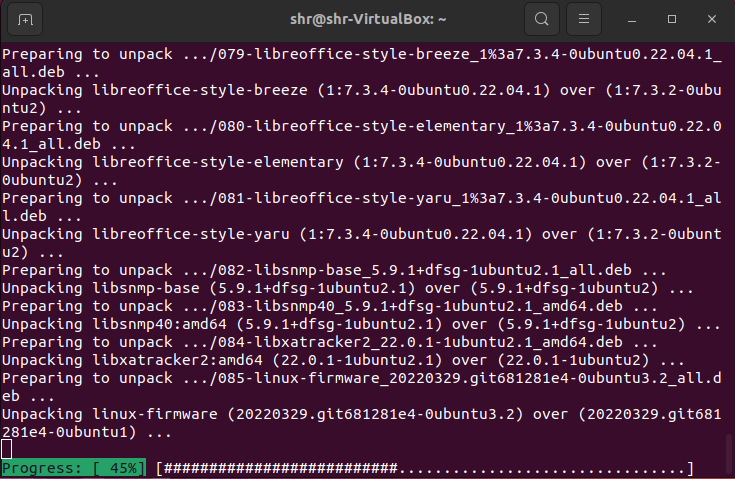The width and height of the screenshot is (735, 479).
Task: Open the terminal search tool
Action: pos(541,19)
